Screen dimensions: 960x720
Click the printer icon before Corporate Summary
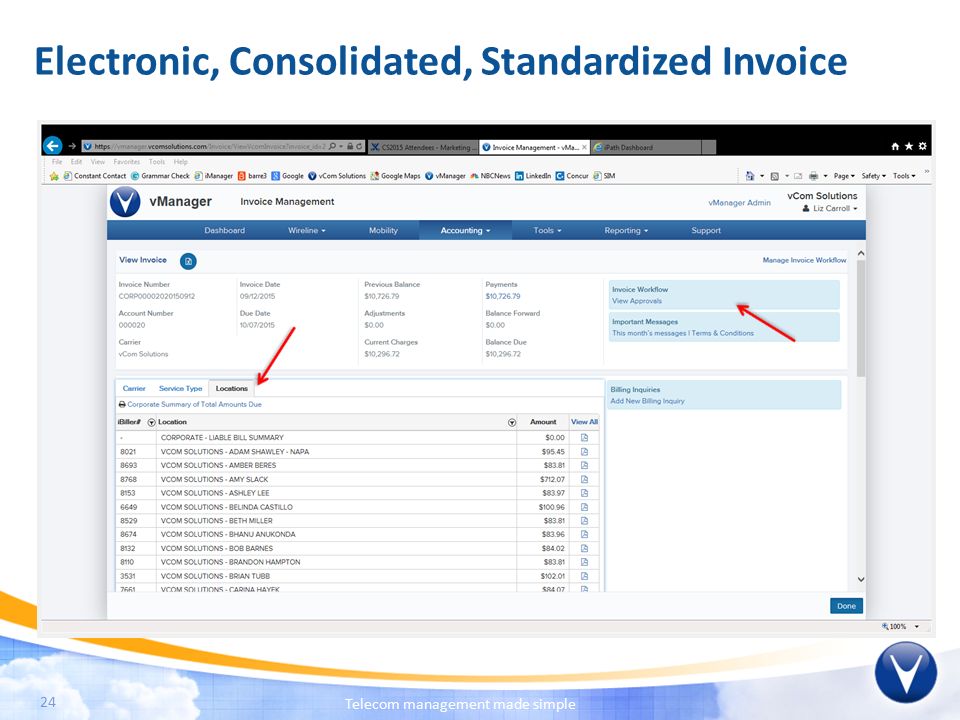click(122, 405)
